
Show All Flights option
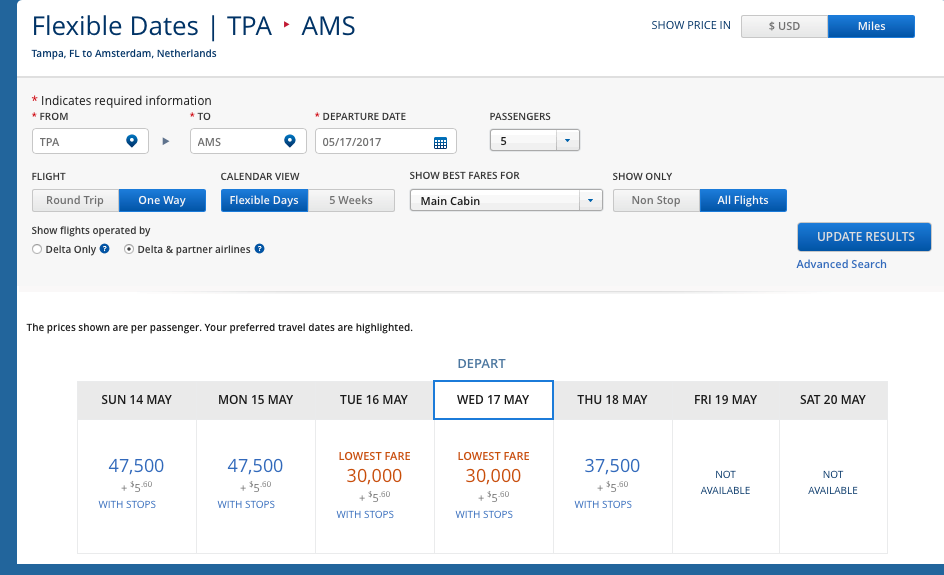[x=743, y=200]
